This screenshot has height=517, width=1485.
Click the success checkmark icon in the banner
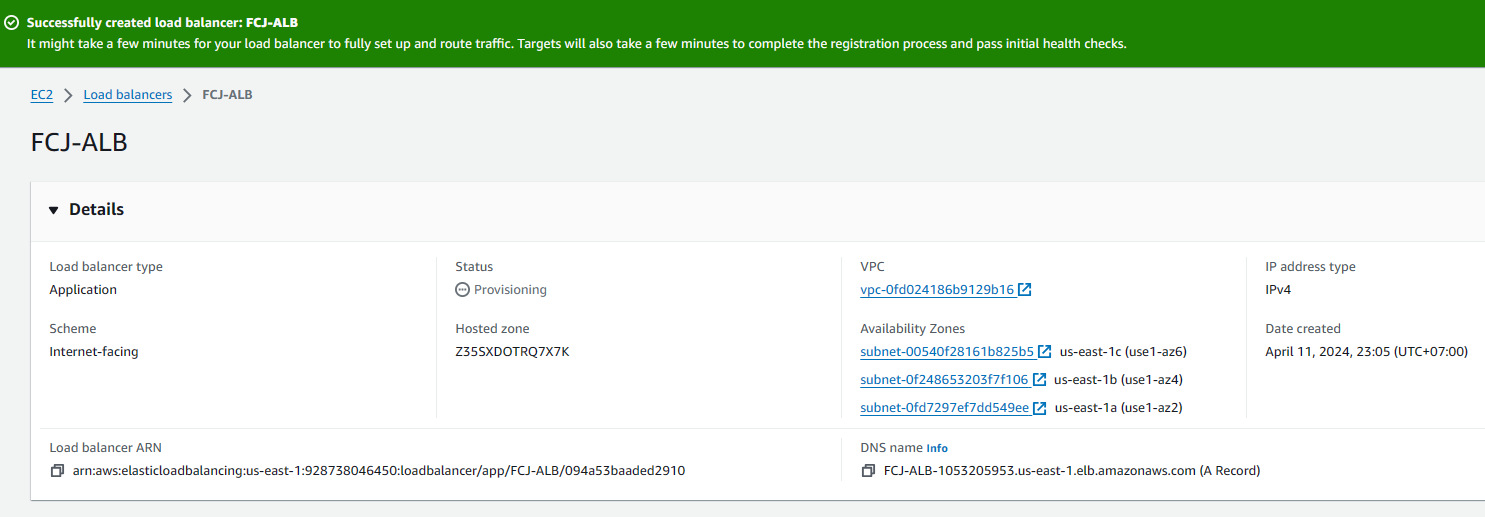tap(12, 22)
